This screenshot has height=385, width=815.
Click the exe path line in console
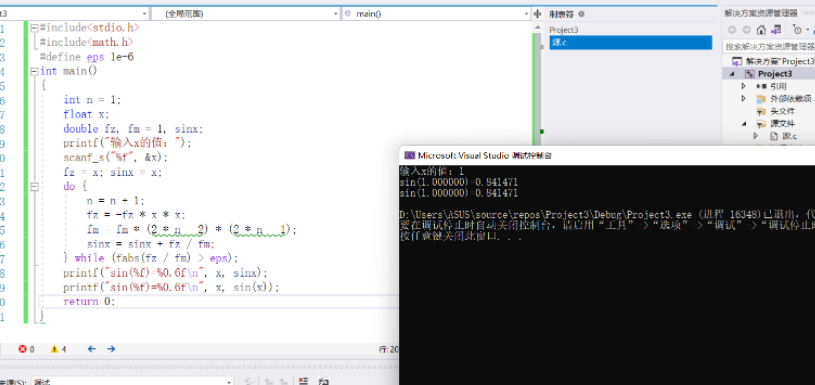click(607, 215)
